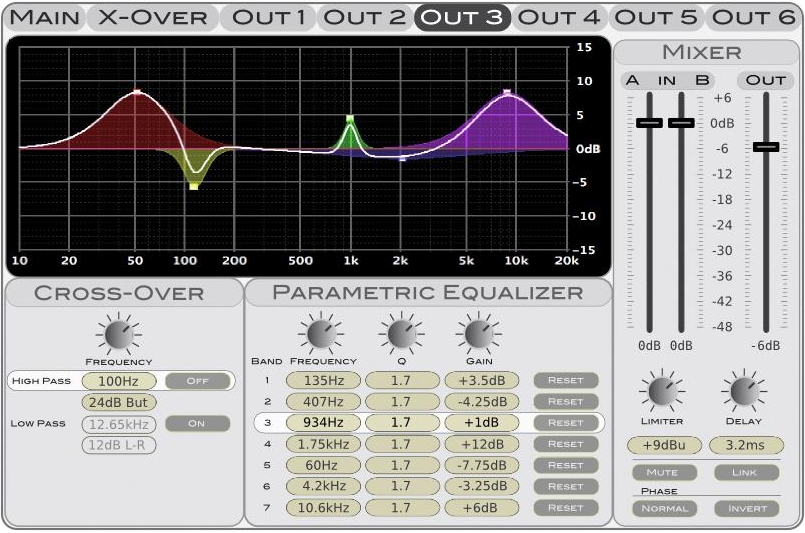Click the Cross-Over Frequency knob
Viewport: 805px width, 533px height.
[x=119, y=335]
